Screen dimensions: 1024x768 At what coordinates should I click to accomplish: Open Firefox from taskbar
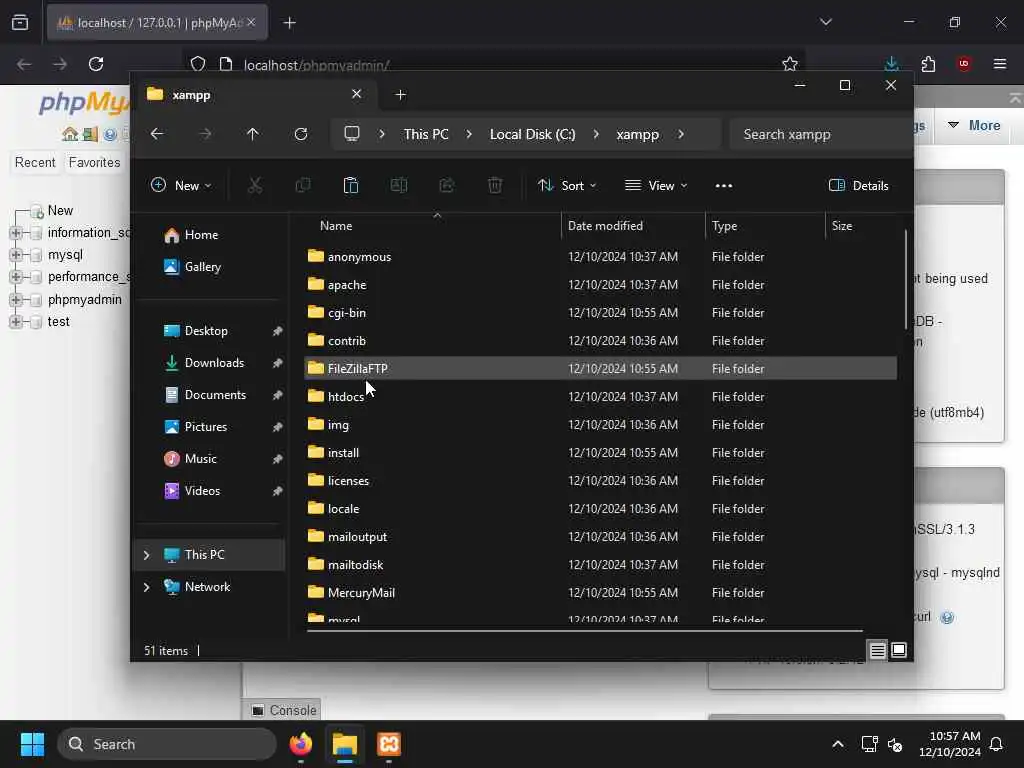point(301,744)
